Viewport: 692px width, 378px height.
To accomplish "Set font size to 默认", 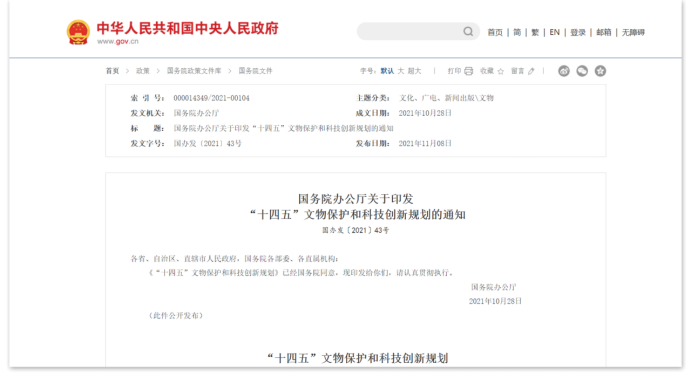I will pyautogui.click(x=387, y=71).
